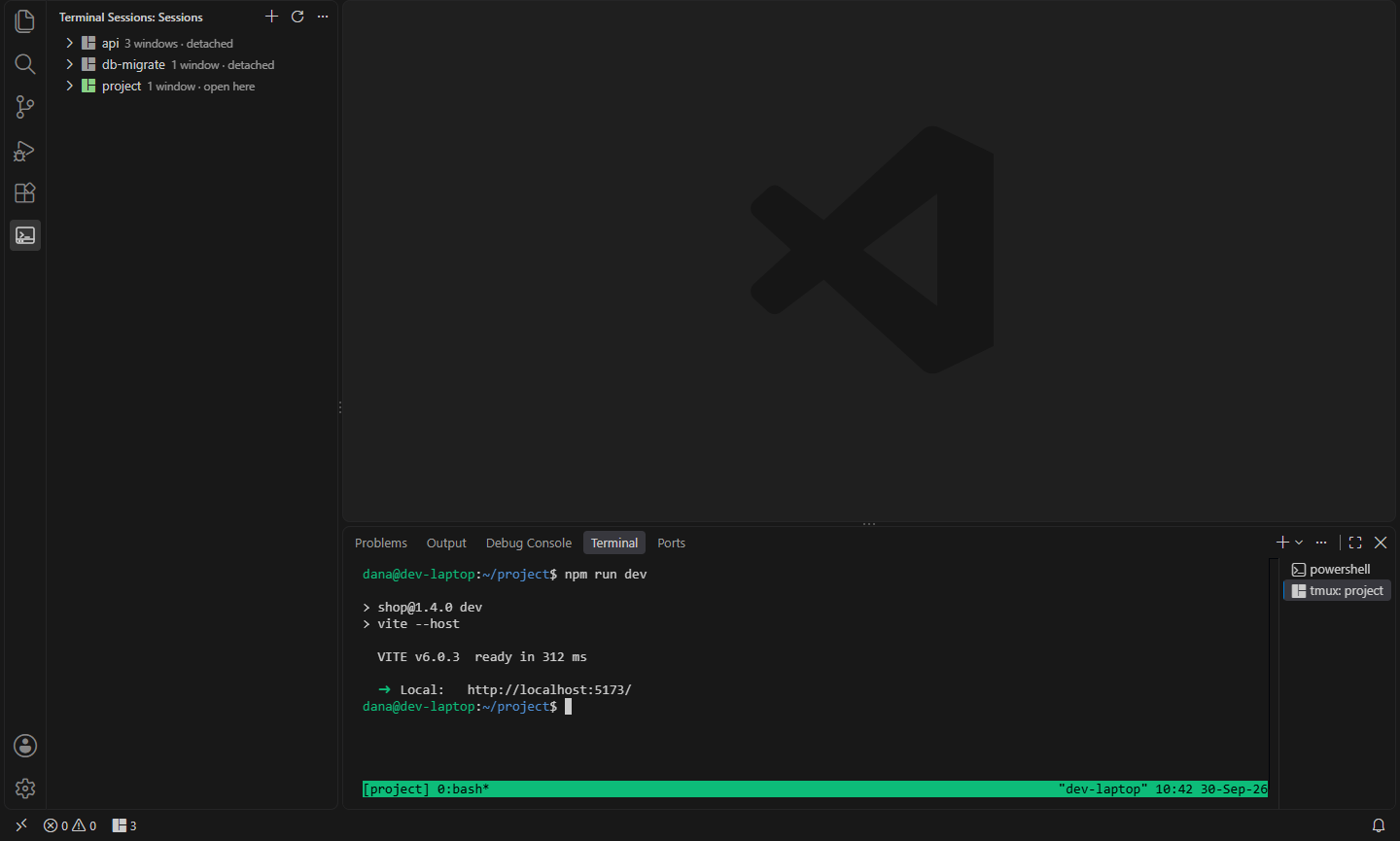Expand the api session tree item

click(70, 44)
